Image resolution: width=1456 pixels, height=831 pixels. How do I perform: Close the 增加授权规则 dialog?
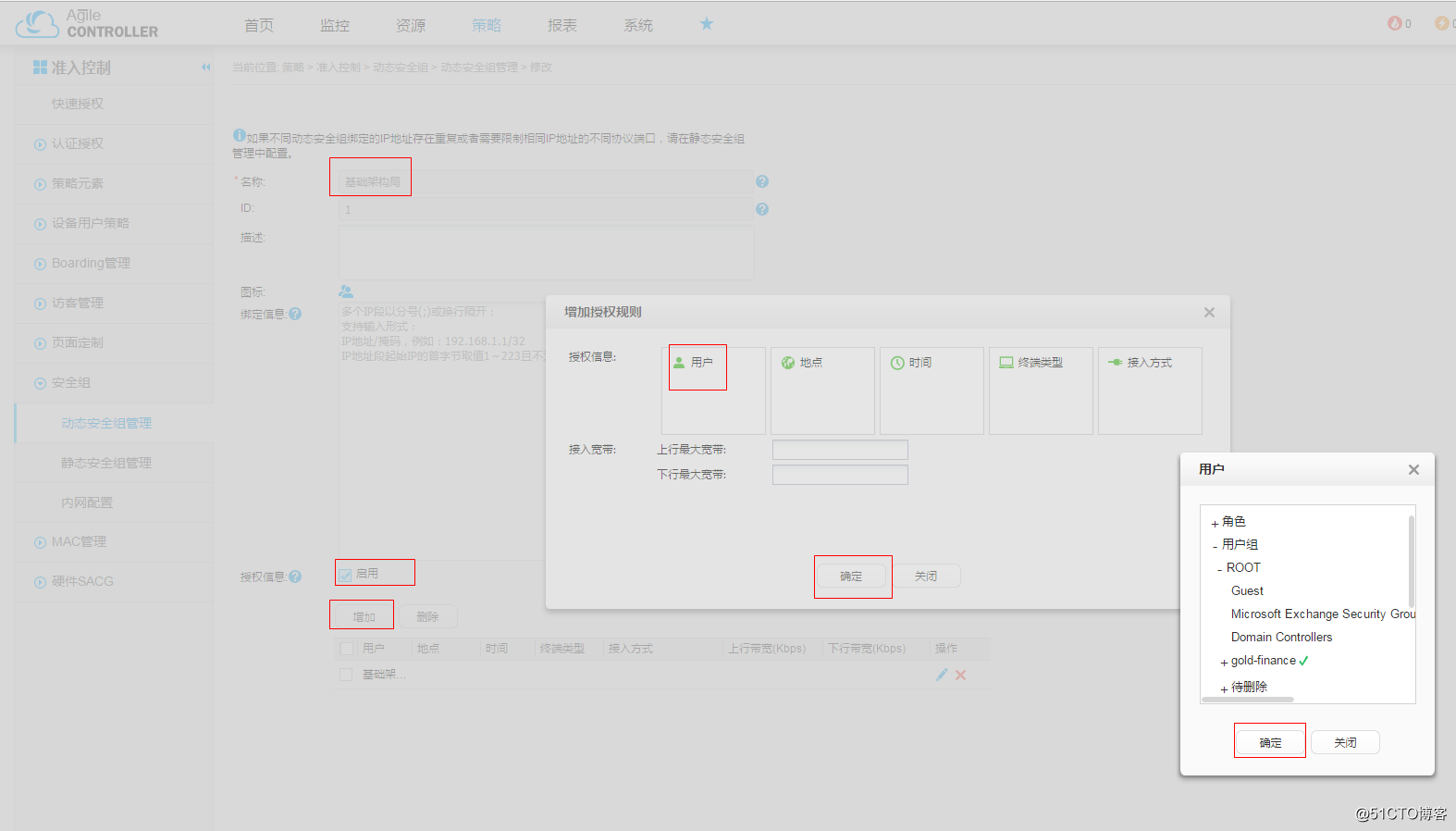[x=1209, y=313]
